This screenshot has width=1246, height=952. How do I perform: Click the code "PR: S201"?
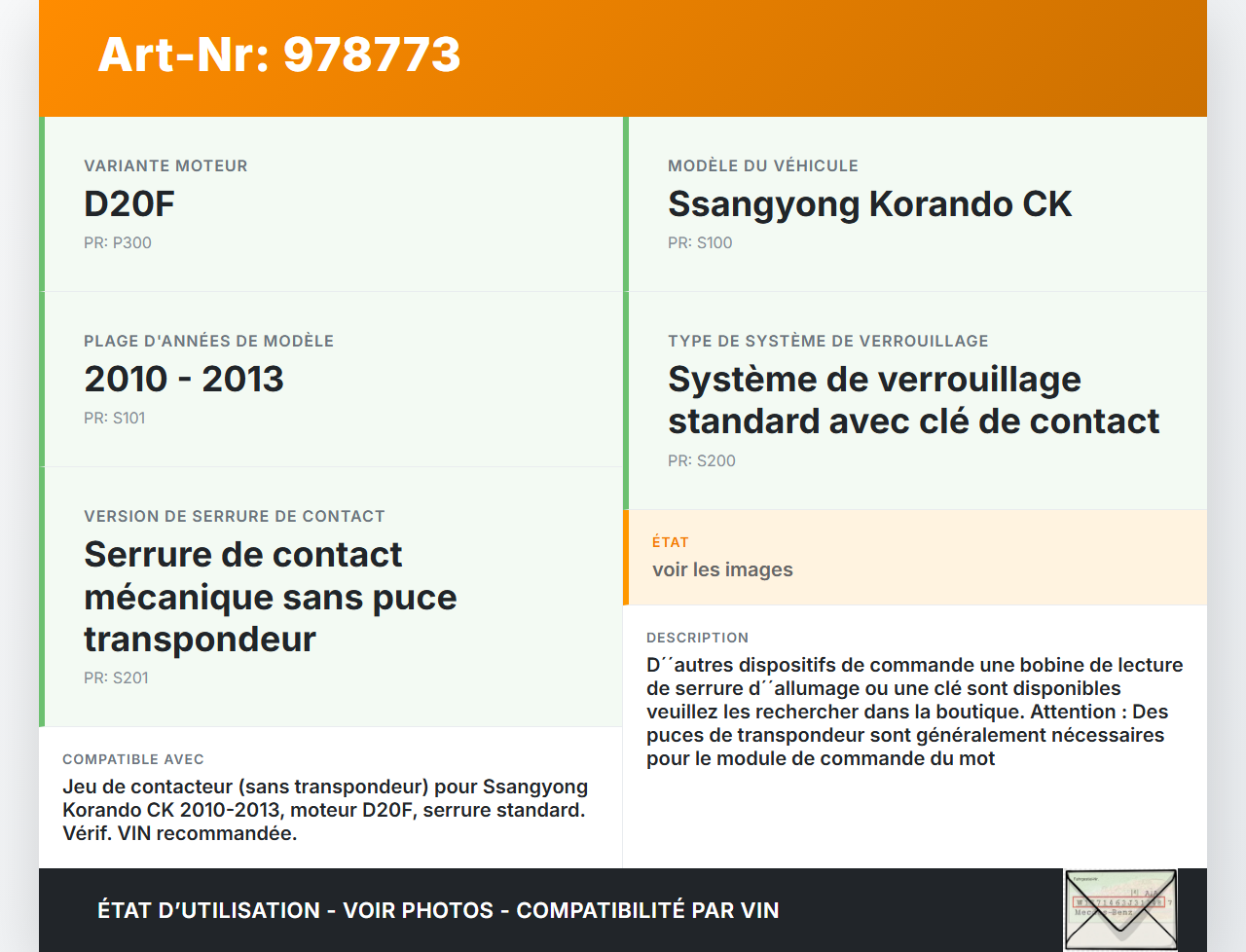(x=116, y=677)
